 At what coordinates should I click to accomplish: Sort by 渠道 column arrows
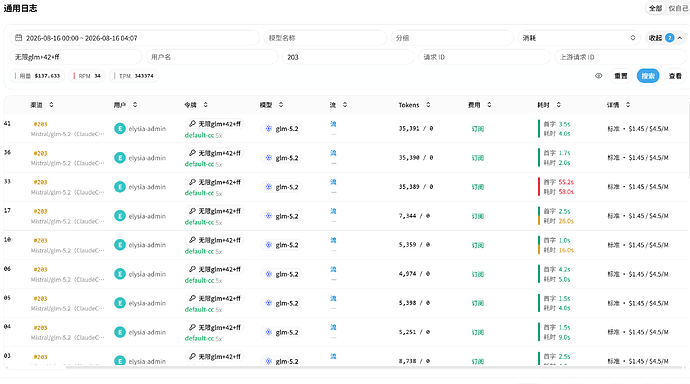point(51,105)
